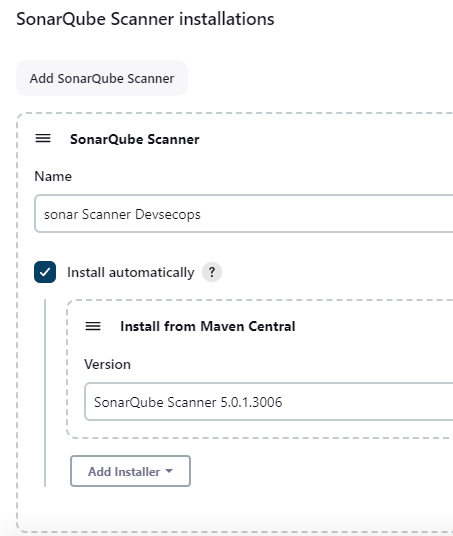Click the SonarQube Scanner section title

(x=135, y=139)
